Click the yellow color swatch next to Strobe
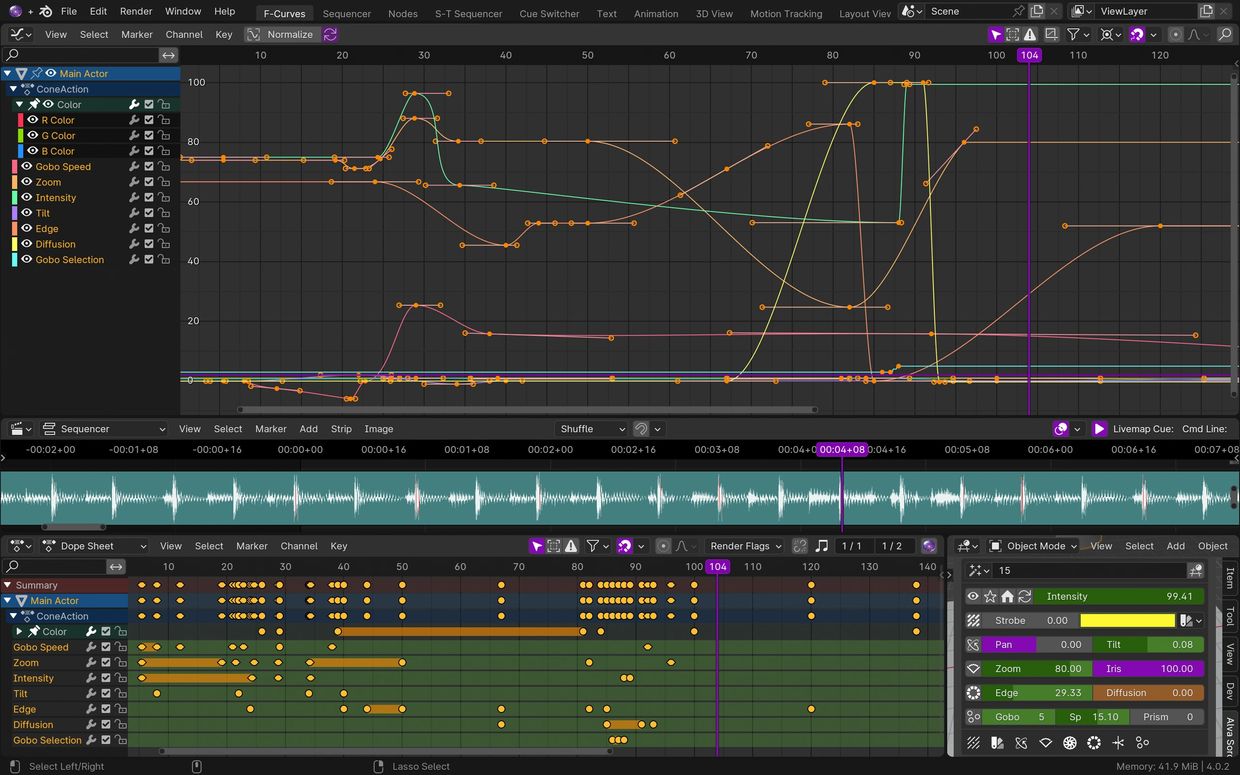The image size is (1240, 775). (1127, 620)
